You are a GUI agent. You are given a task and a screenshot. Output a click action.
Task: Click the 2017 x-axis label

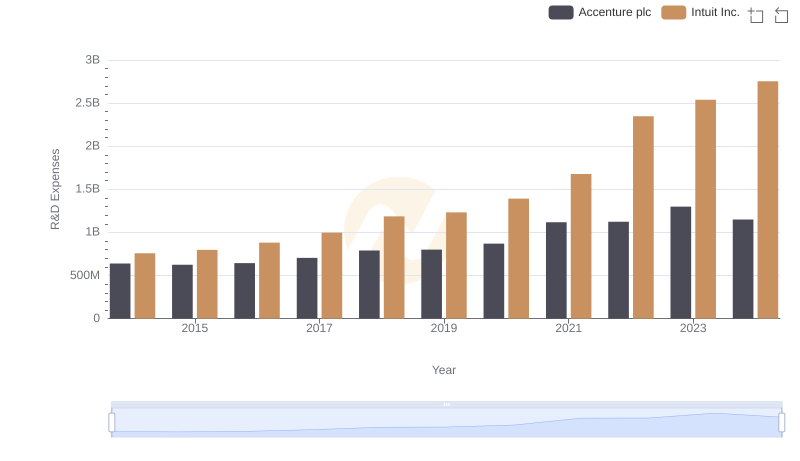[x=319, y=328]
